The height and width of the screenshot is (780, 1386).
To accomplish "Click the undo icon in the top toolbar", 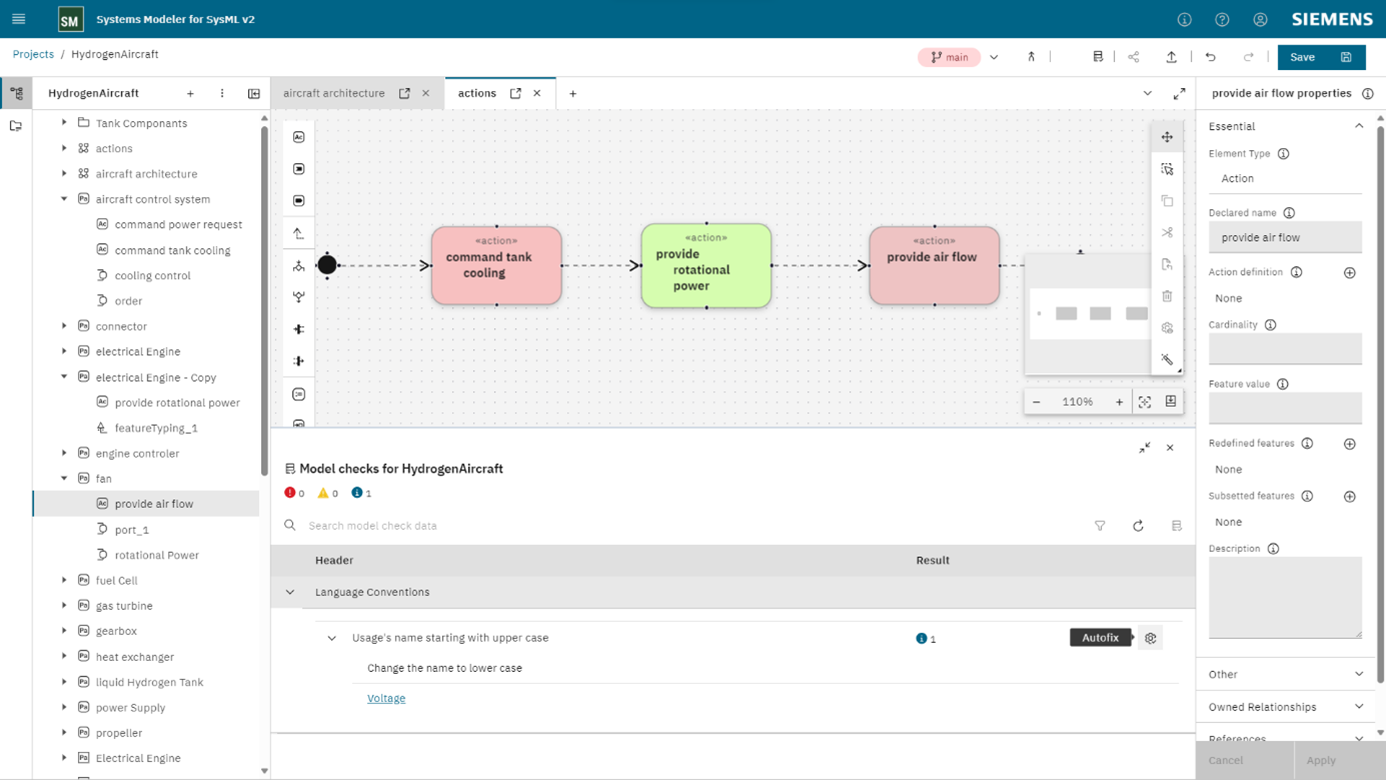I will (1210, 57).
